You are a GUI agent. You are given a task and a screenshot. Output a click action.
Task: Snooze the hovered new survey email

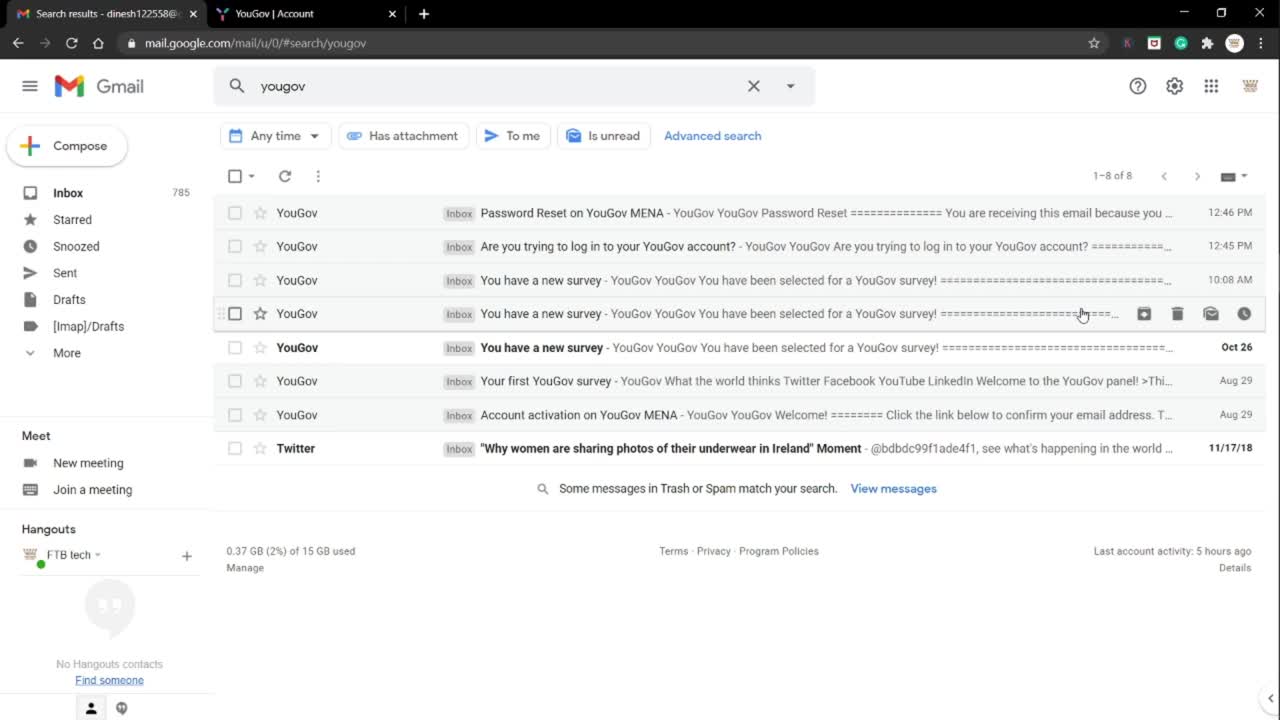point(1244,314)
